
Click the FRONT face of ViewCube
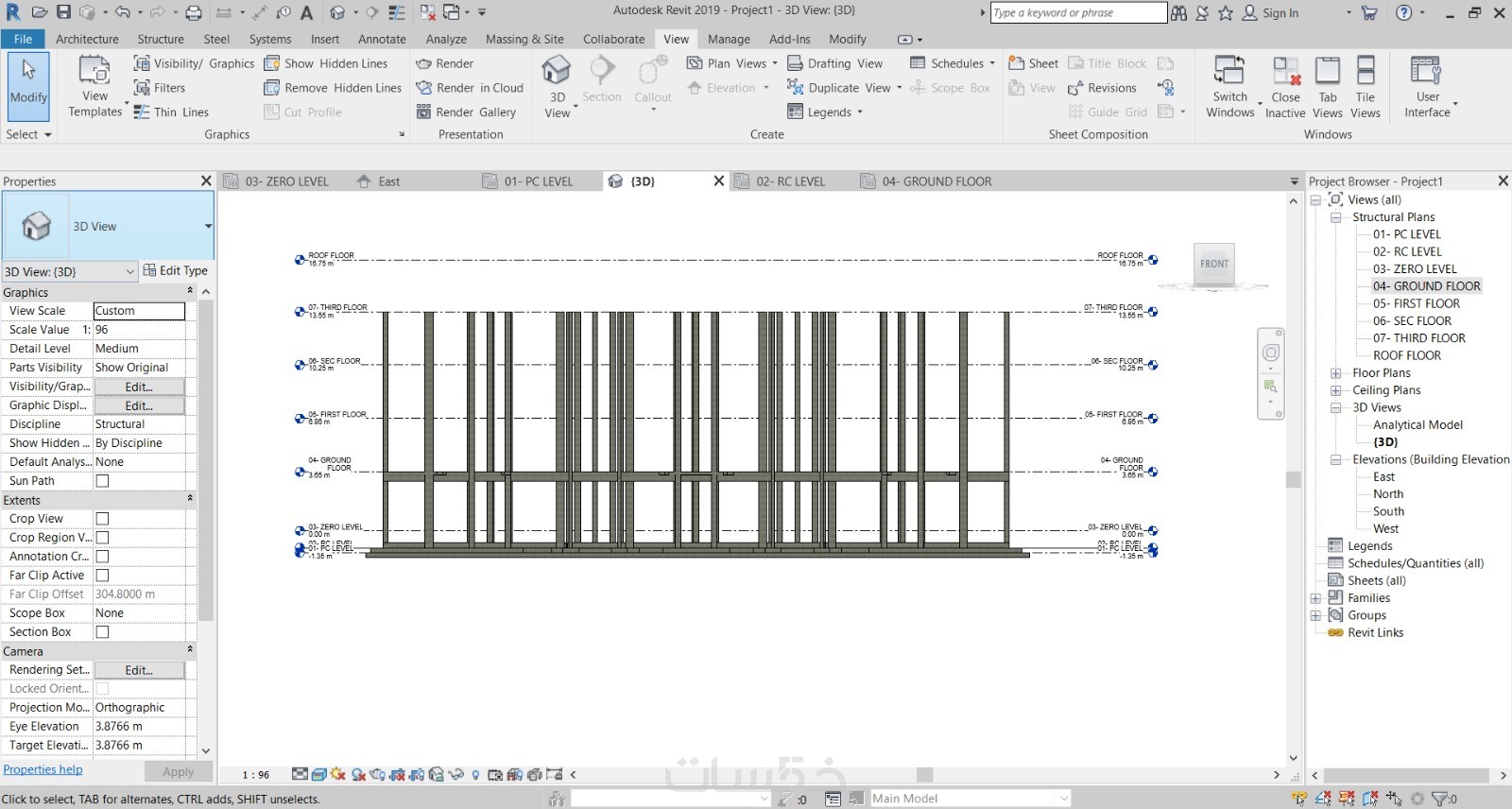pyautogui.click(x=1214, y=264)
